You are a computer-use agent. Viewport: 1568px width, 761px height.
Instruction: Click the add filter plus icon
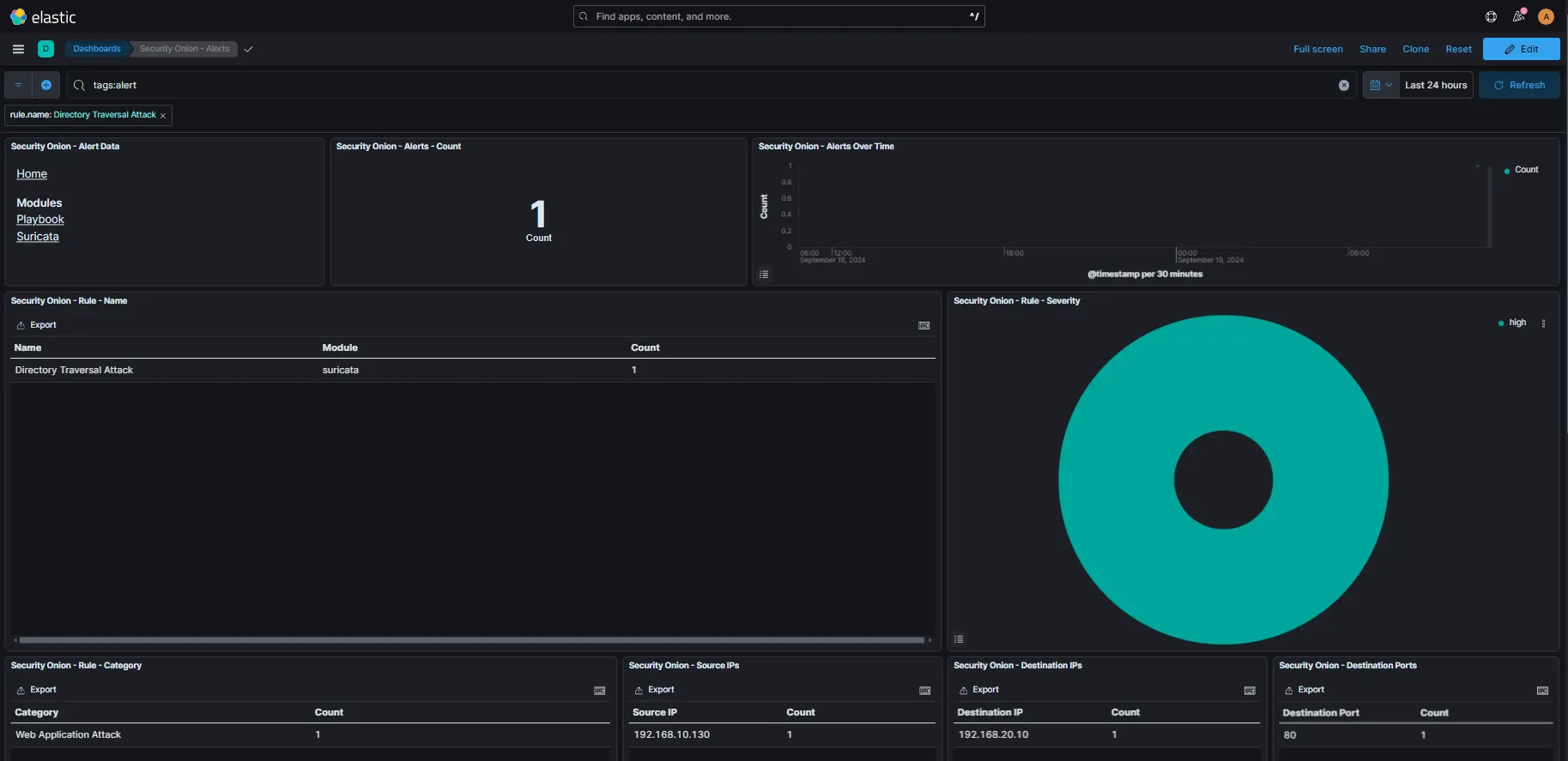[x=46, y=85]
